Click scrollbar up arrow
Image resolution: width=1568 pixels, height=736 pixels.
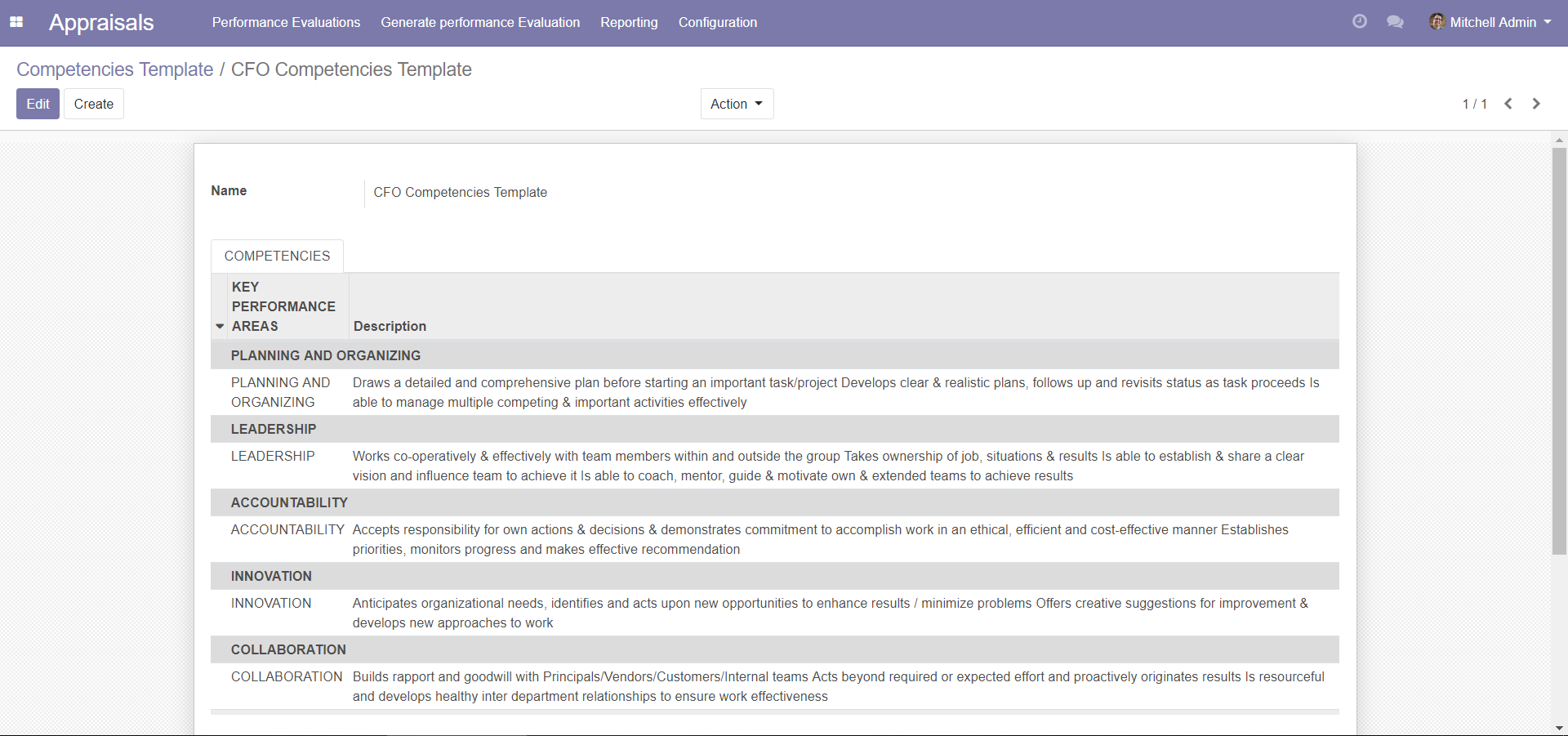[x=1559, y=140]
